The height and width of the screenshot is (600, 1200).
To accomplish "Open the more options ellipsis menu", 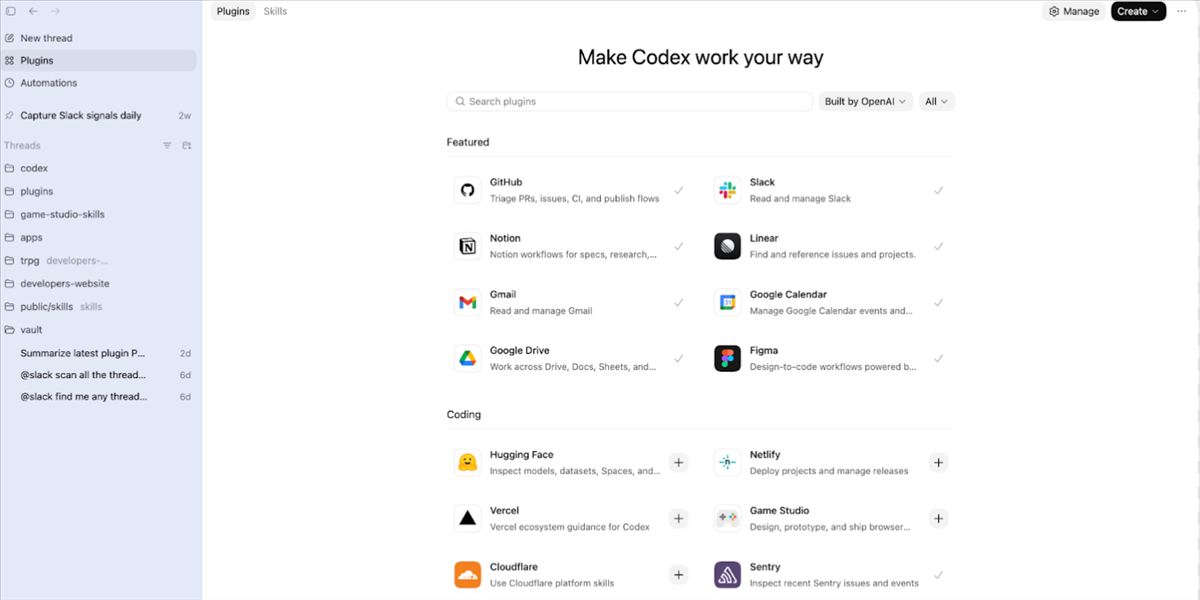I will tap(1182, 11).
